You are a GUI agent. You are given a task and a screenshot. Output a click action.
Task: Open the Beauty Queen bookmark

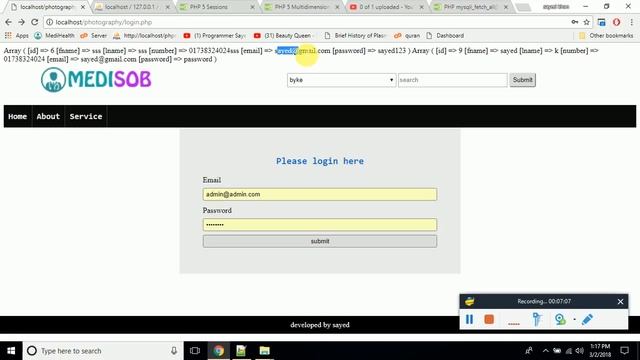284,36
